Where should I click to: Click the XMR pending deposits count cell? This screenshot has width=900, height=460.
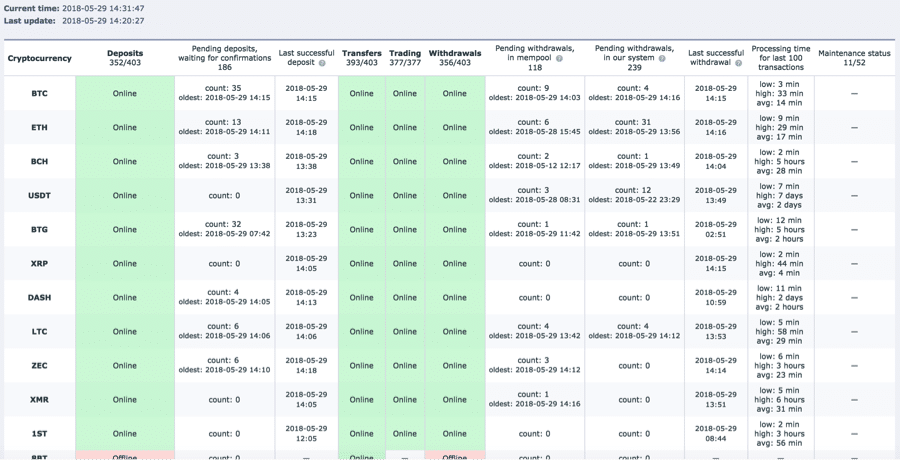(x=224, y=400)
